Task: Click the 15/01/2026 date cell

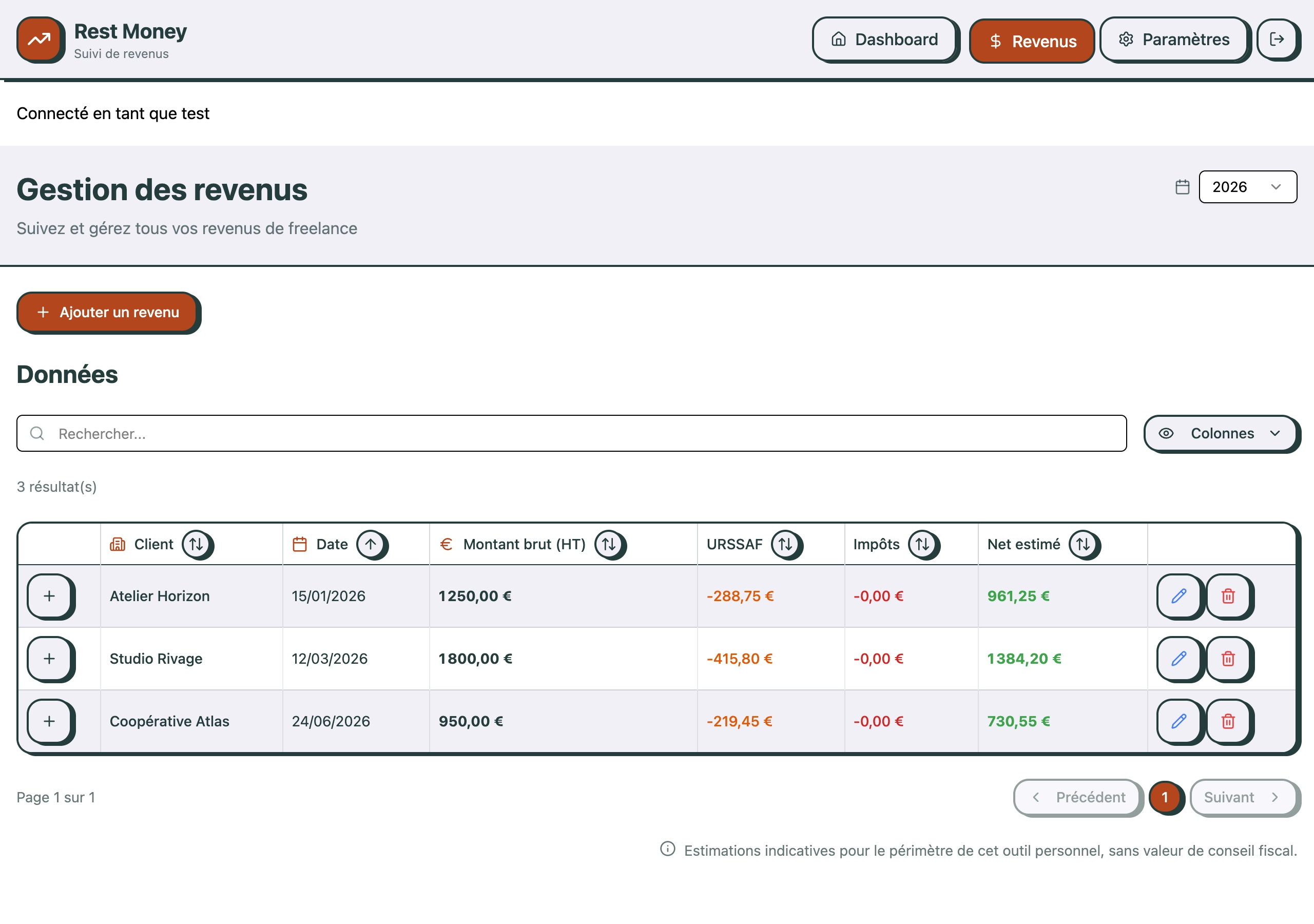Action: pos(328,596)
